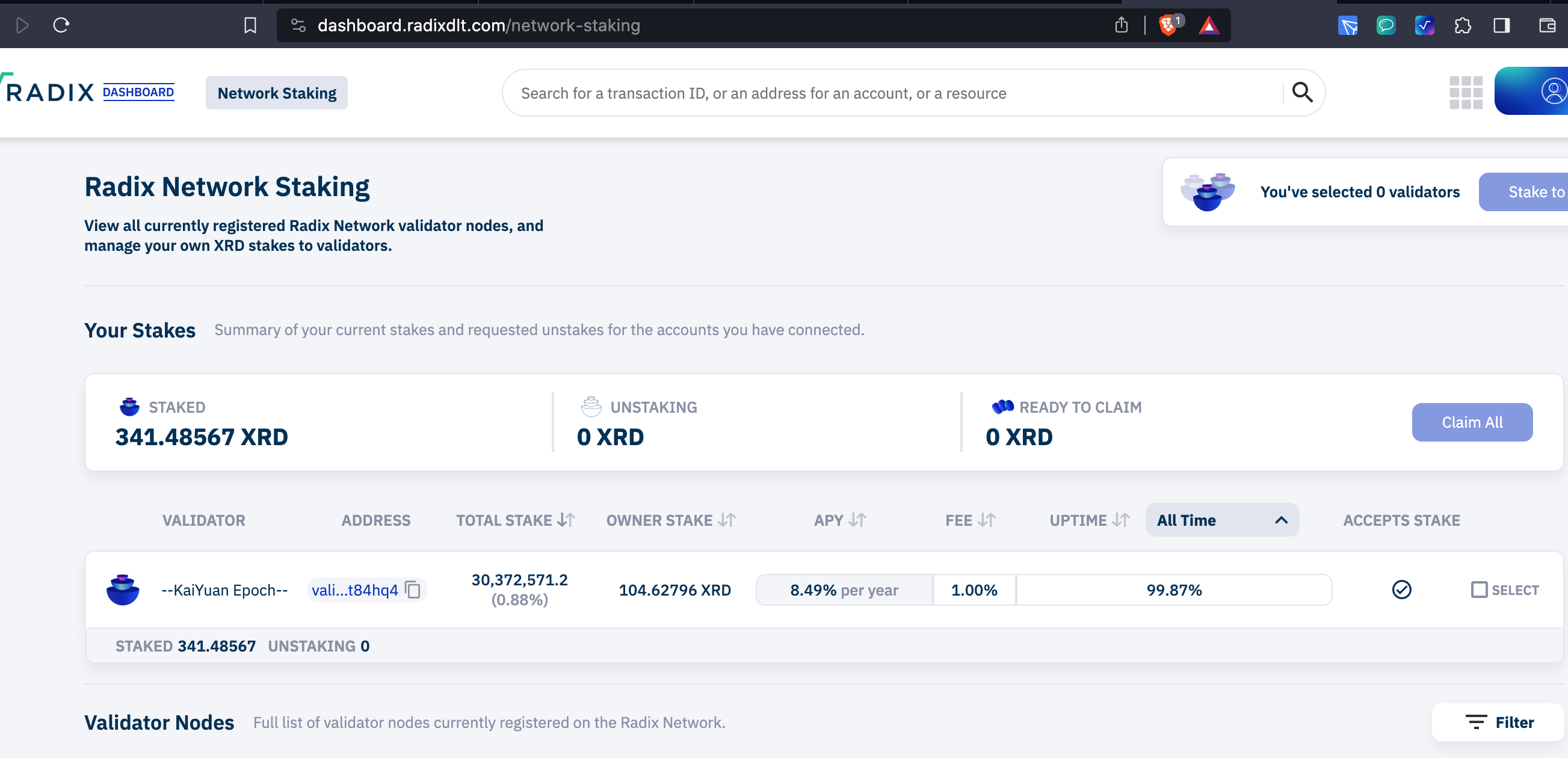Click the search magnifier icon
The height and width of the screenshot is (758, 1568).
[1302, 92]
